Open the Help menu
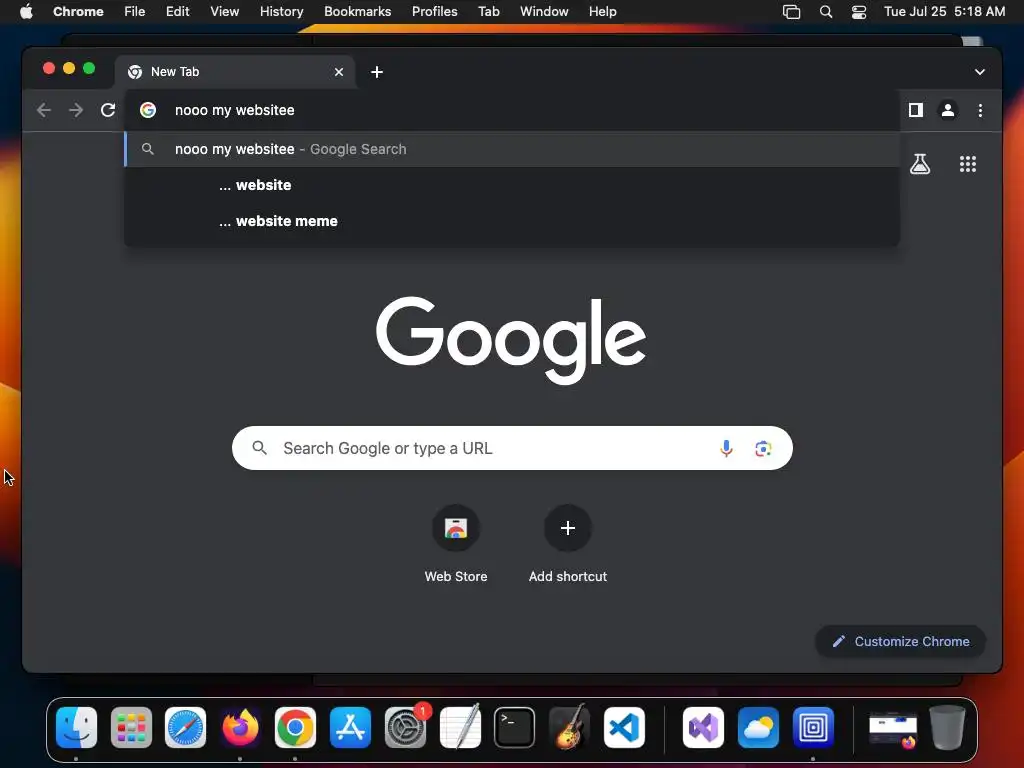 point(602,12)
